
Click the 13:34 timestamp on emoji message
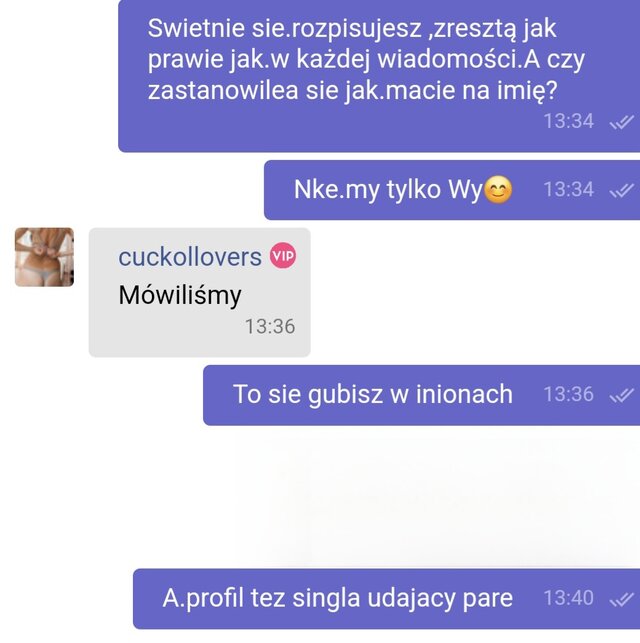[568, 189]
